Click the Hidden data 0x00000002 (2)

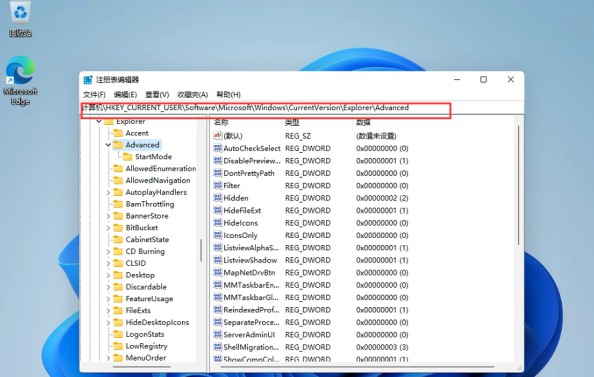[382, 198]
